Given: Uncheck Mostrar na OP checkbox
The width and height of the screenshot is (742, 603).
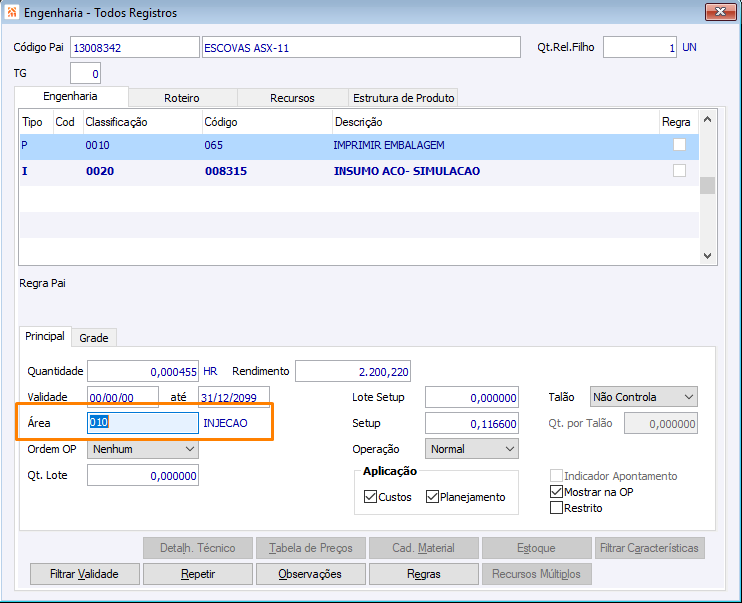Looking at the screenshot, I should [557, 492].
